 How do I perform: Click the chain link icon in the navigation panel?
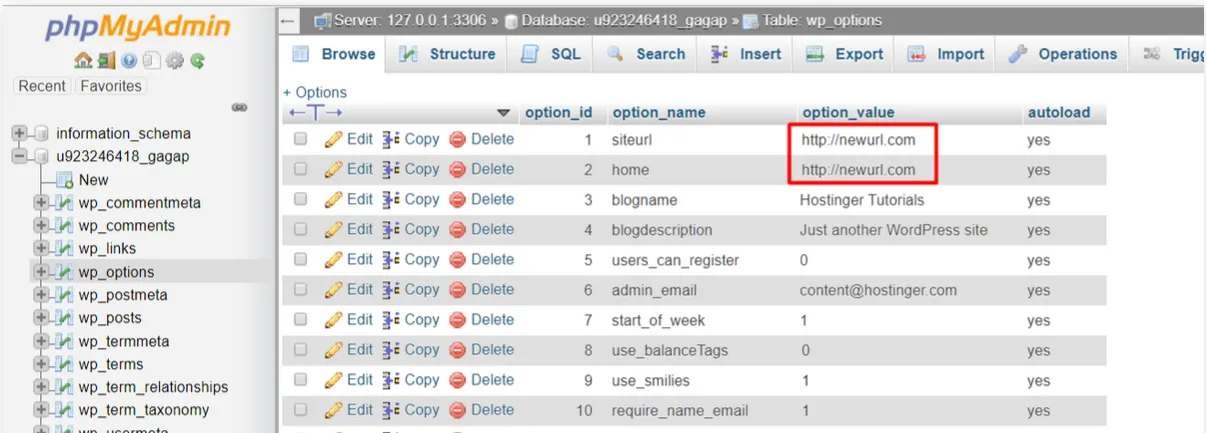click(x=239, y=107)
